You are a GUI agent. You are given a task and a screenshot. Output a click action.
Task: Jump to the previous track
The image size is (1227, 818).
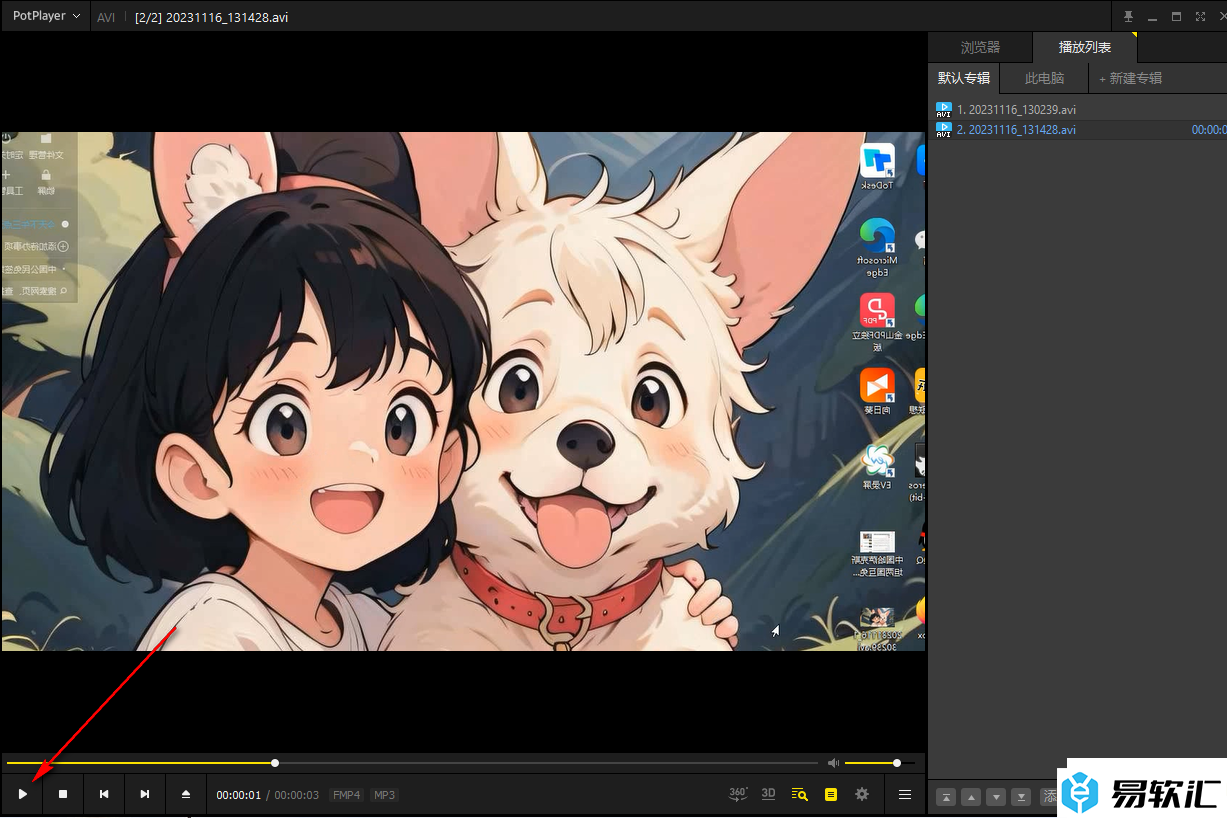[x=104, y=794]
